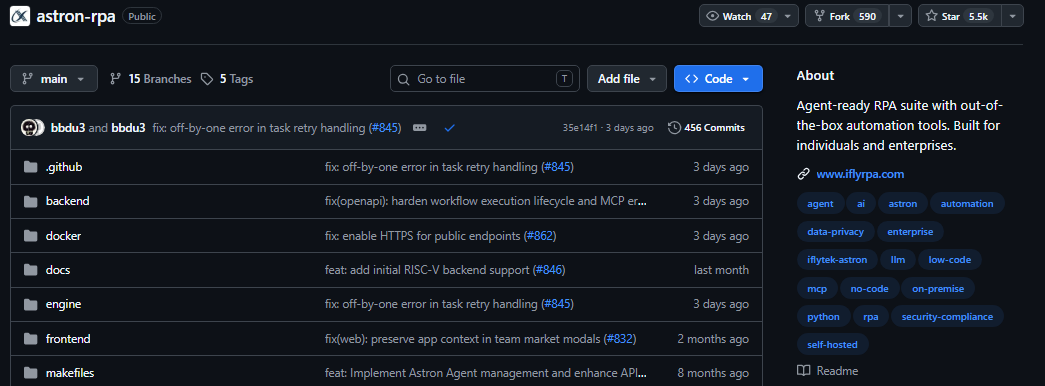Expand the Star lists dropdown arrow
The image size is (1045, 386).
click(x=1013, y=16)
